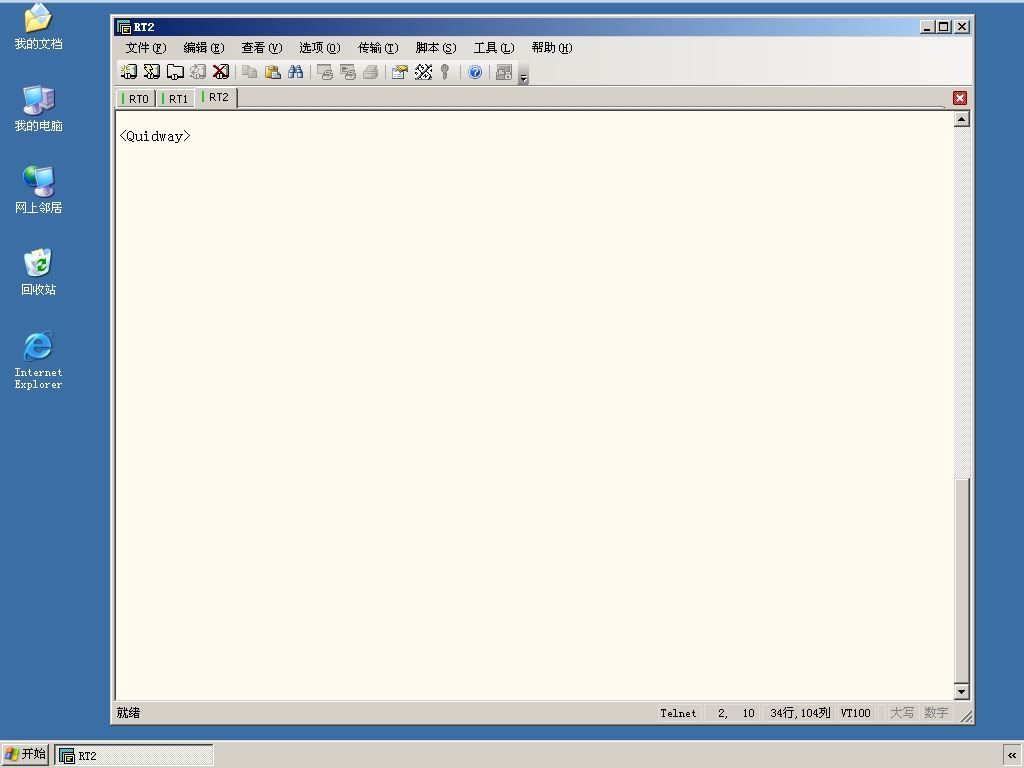Screen dimensions: 1024x768
Task: Click the scrollbar up arrow
Action: pos(961,119)
